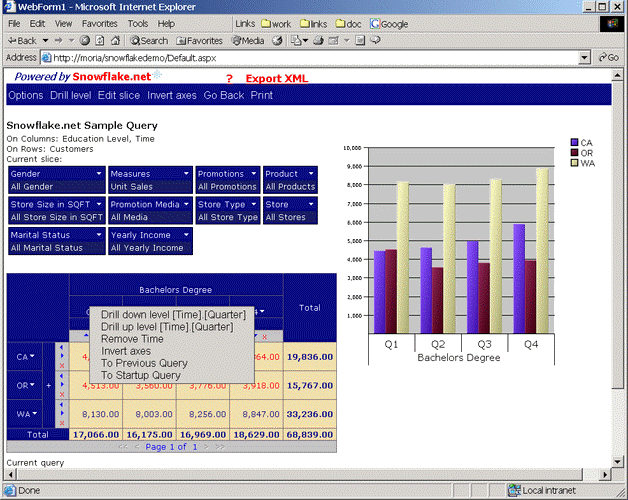Click the plus sign beside OR row
The width and height of the screenshot is (628, 500).
point(48,385)
